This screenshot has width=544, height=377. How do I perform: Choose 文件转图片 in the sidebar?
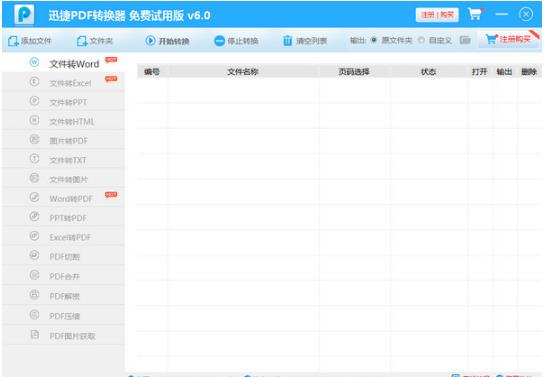pyautogui.click(x=63, y=179)
